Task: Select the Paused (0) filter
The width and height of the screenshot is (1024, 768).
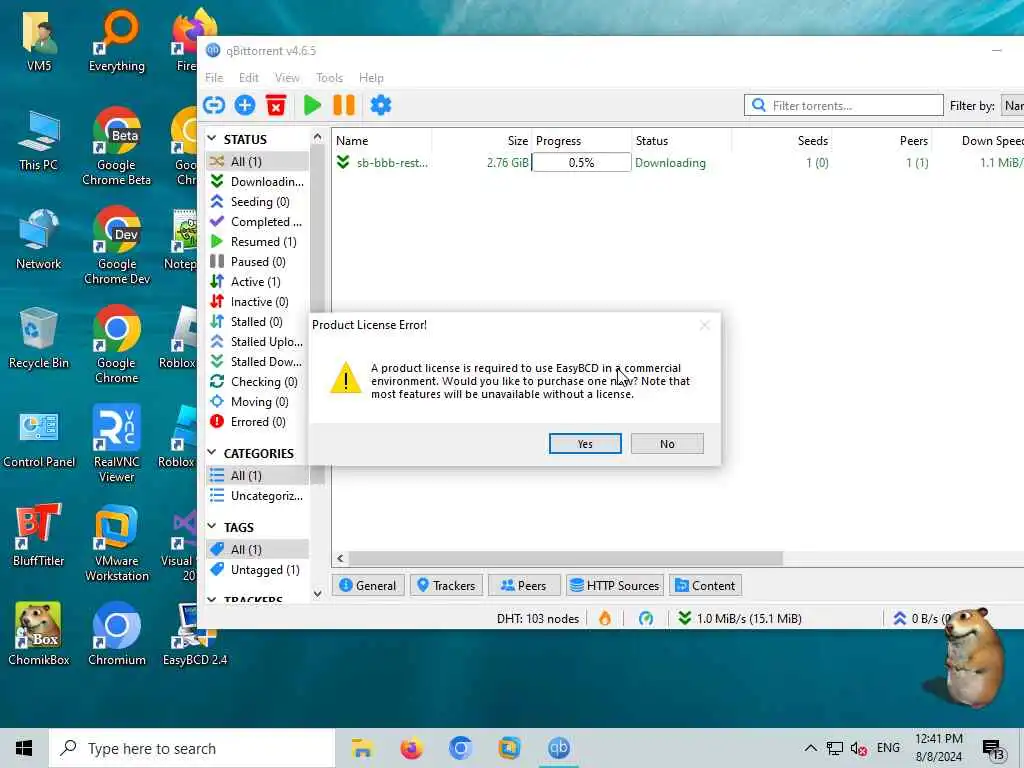Action: pos(257,262)
